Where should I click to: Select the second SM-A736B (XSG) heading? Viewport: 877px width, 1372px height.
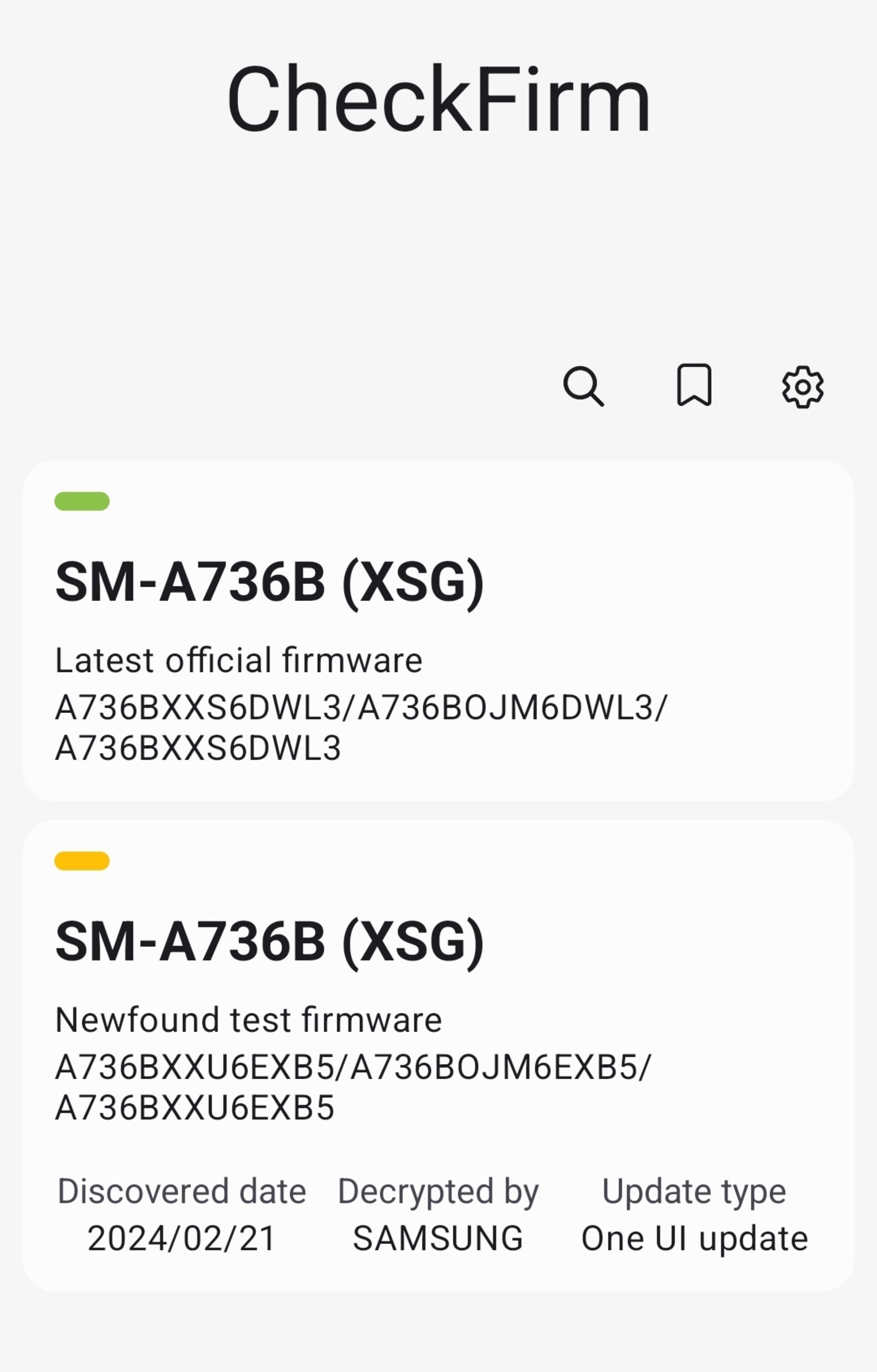[x=269, y=942]
